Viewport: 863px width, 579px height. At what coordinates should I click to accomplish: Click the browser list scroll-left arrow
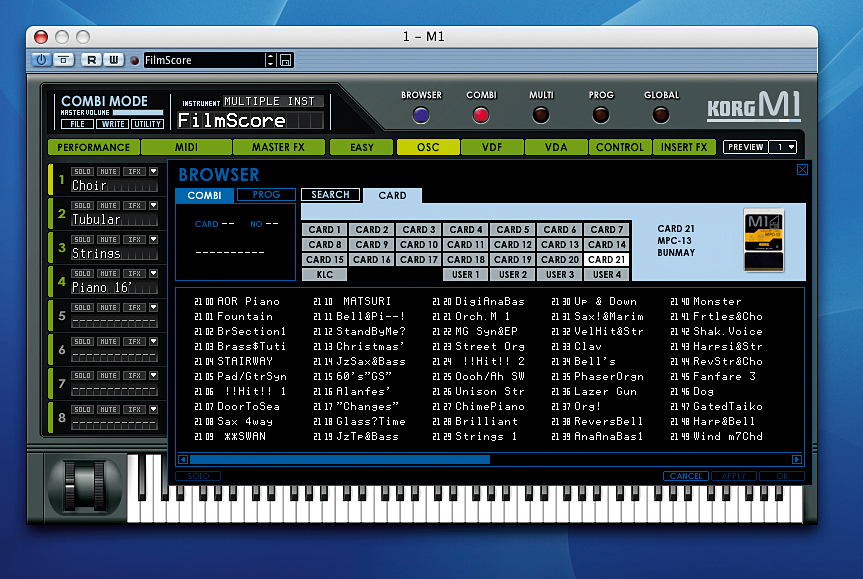pyautogui.click(x=183, y=459)
